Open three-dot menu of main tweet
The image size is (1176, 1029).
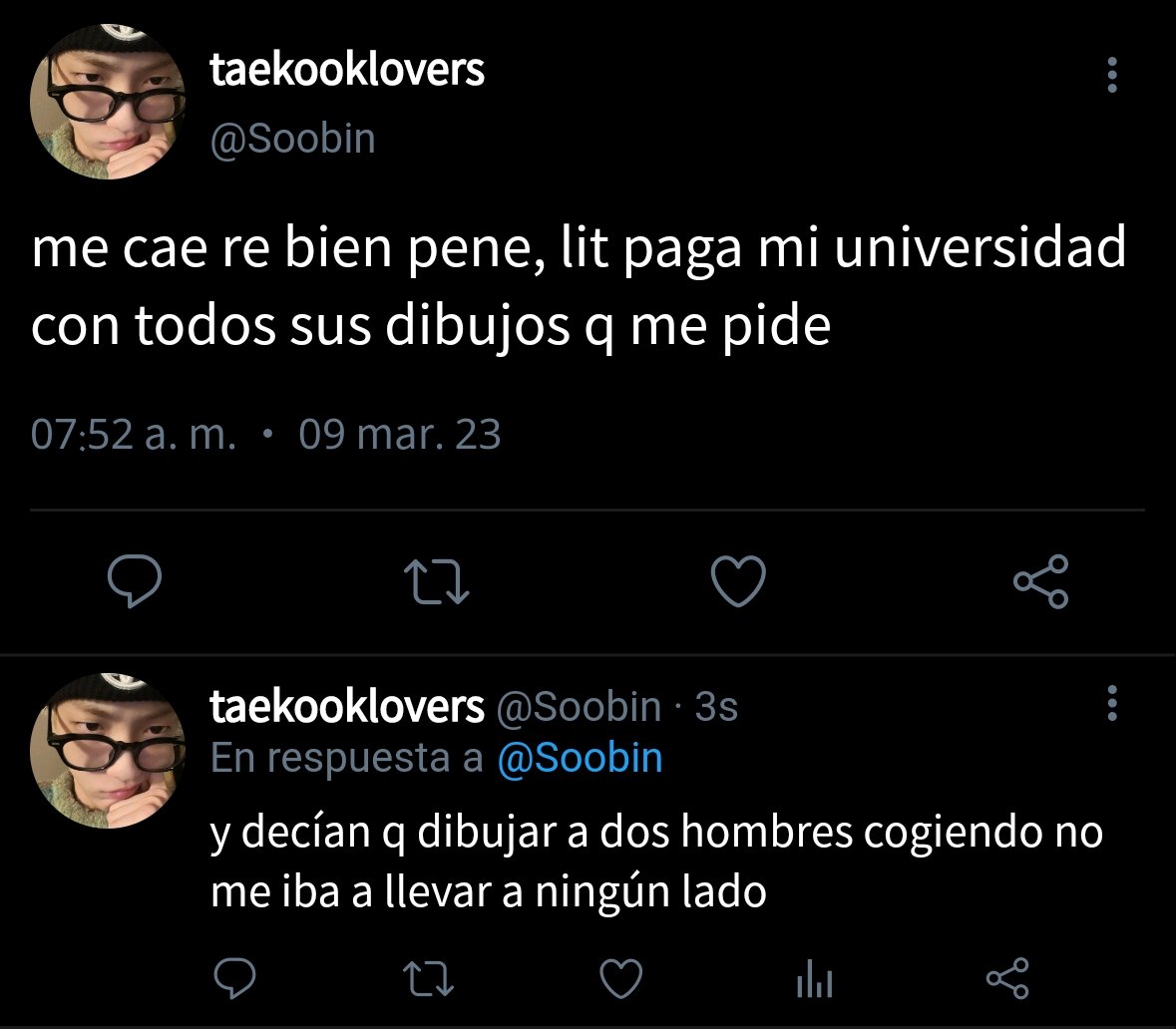pos(1112,75)
